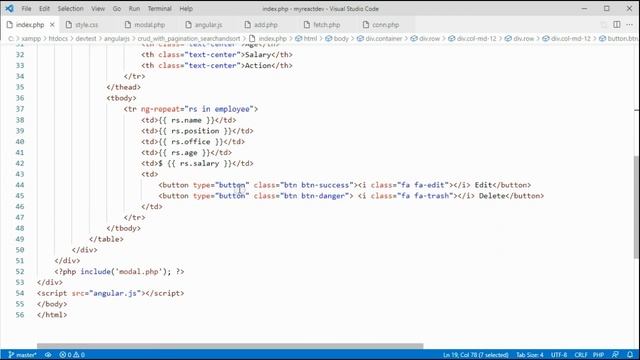
Task: Click the </table> tag on line 49
Action: 106,239
